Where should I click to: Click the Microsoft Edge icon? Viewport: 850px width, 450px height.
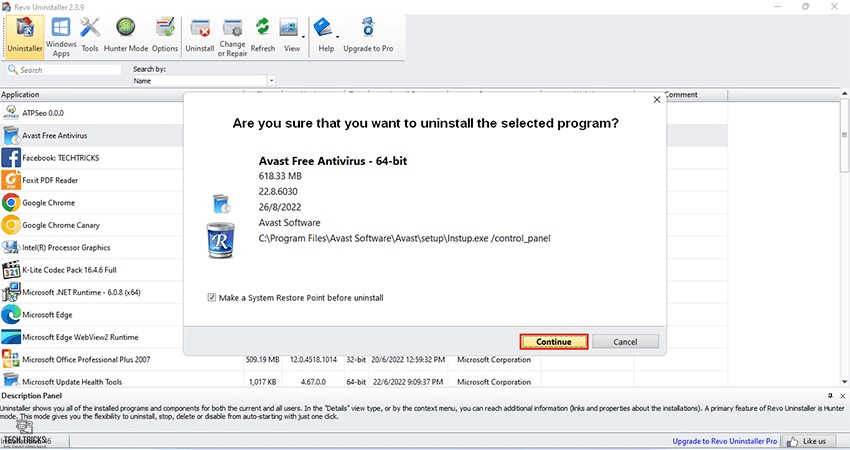point(11,314)
